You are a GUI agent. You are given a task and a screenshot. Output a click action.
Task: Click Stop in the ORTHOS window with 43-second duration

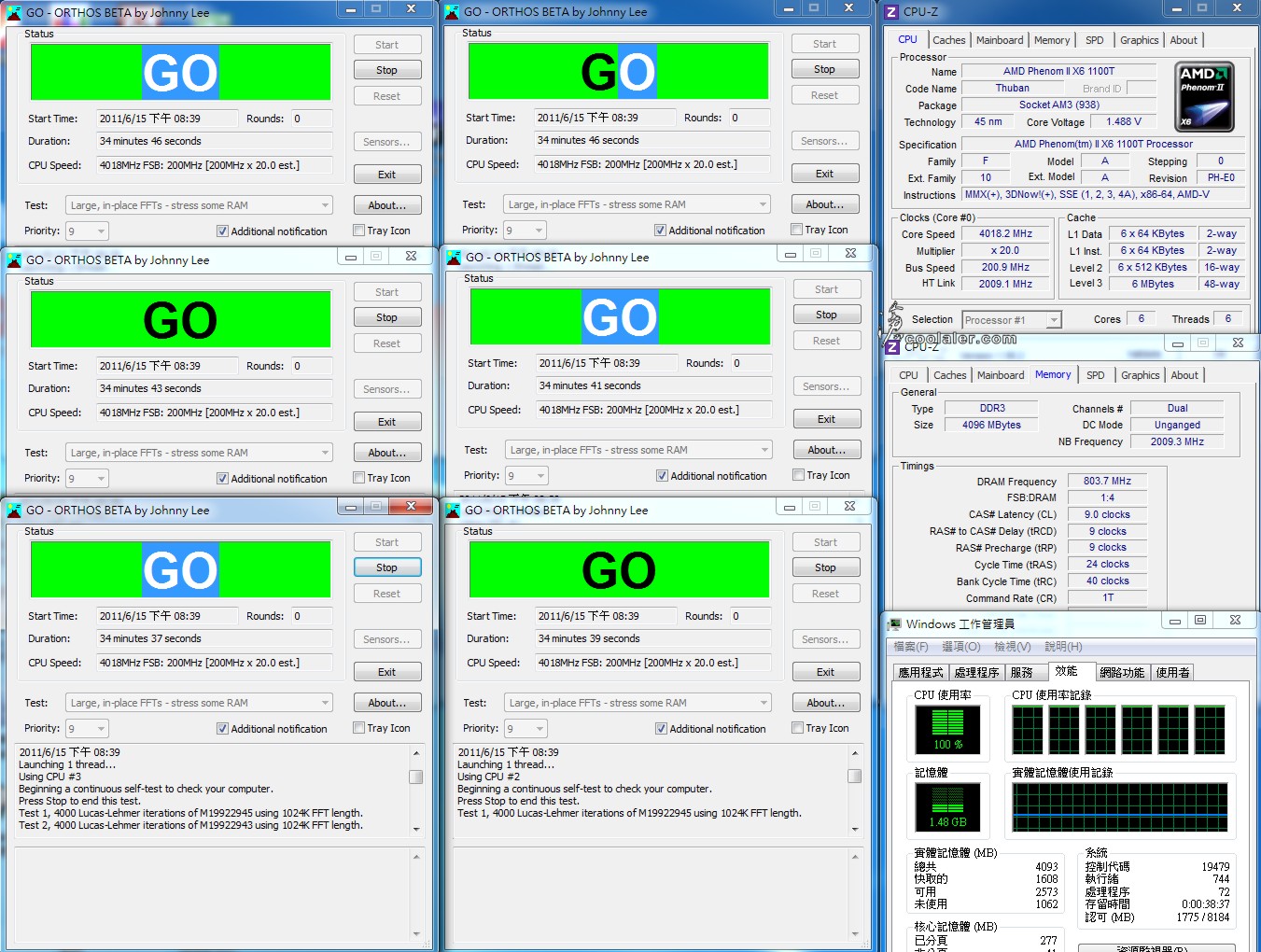pyautogui.click(x=387, y=317)
